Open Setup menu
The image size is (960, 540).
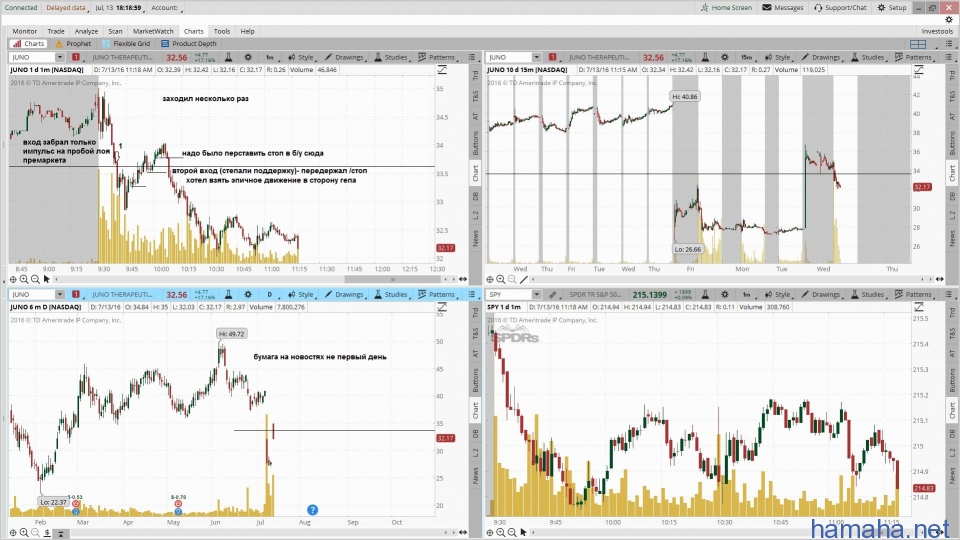click(891, 8)
